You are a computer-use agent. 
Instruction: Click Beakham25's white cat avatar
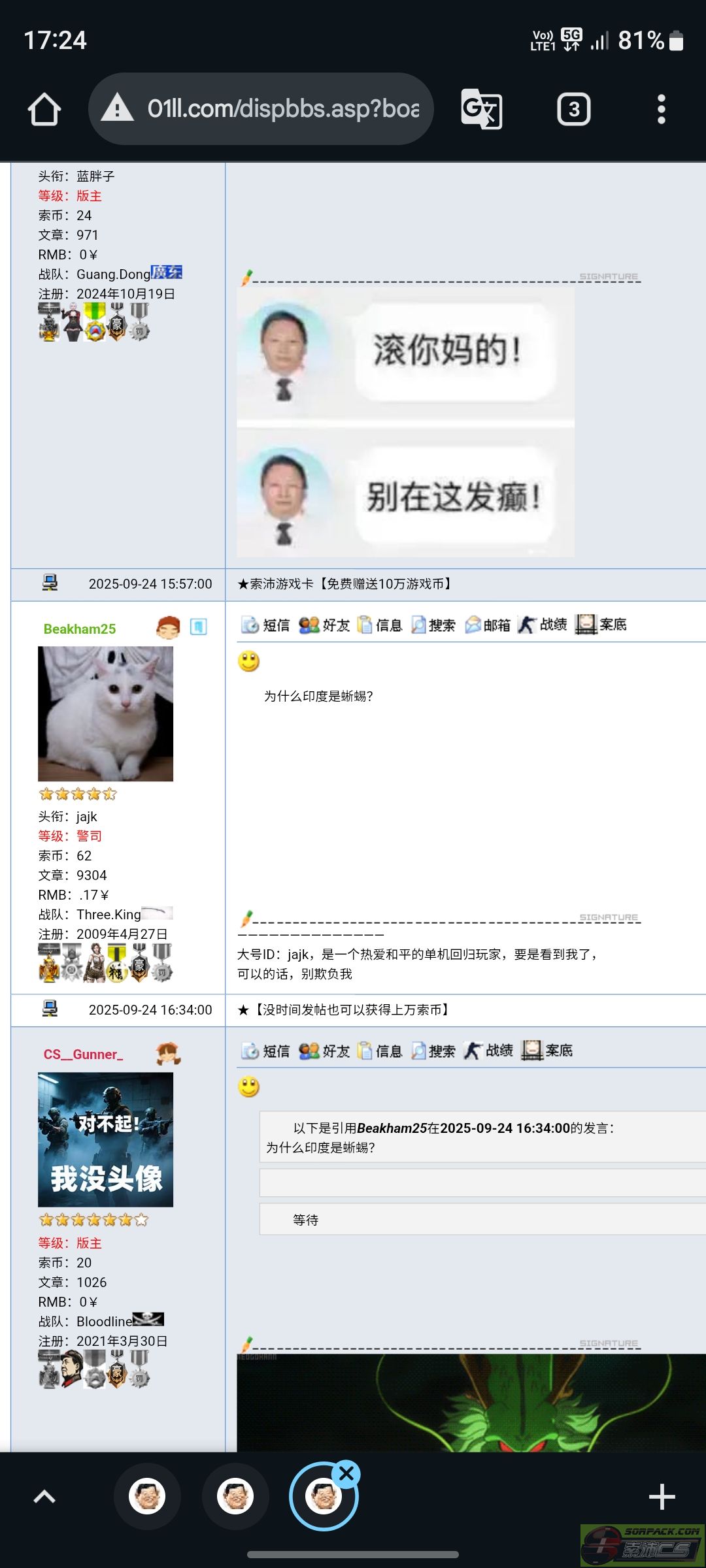click(106, 714)
